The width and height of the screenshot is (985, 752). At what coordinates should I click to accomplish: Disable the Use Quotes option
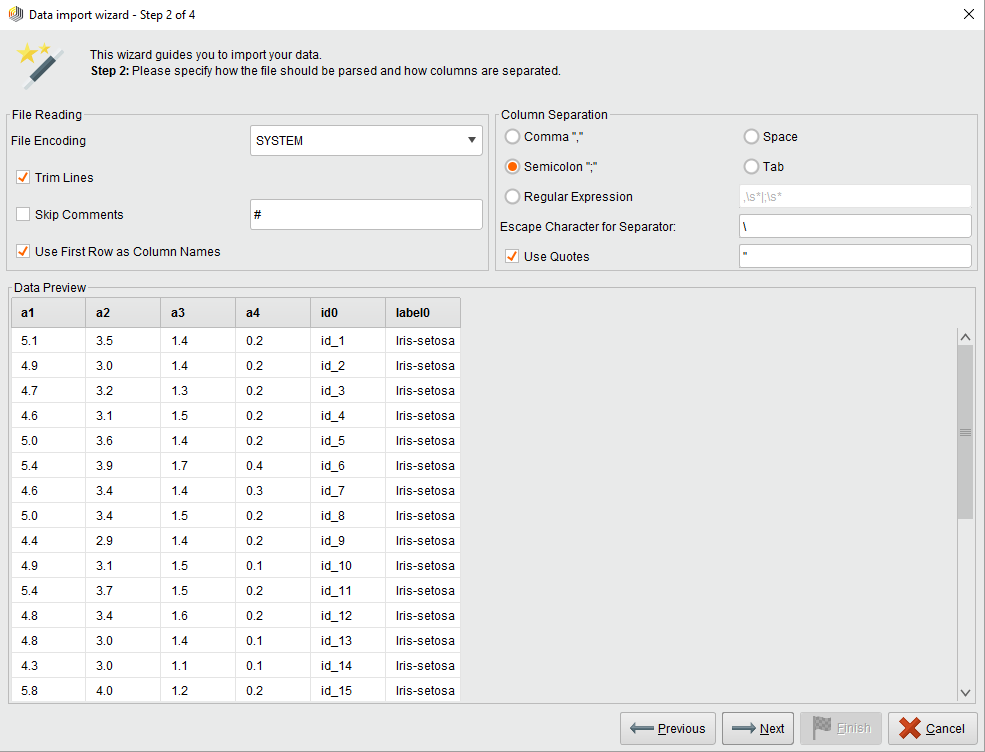pos(511,256)
